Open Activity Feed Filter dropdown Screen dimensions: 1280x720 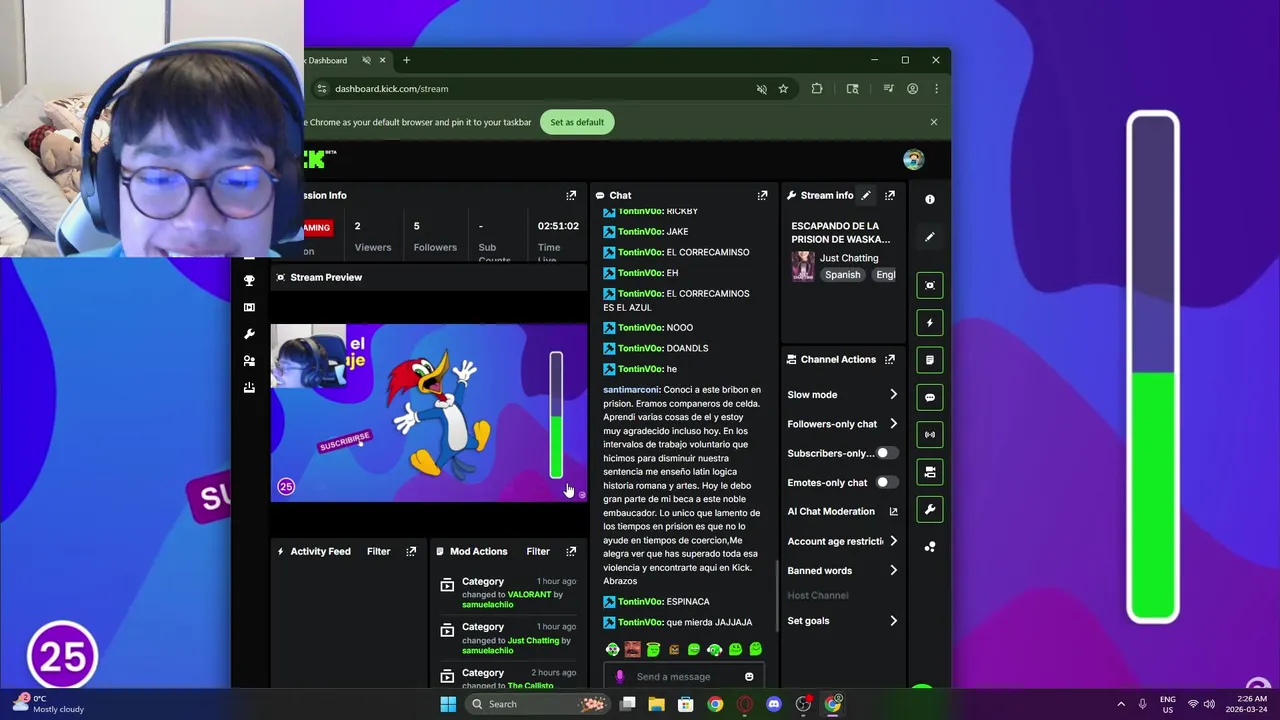378,551
